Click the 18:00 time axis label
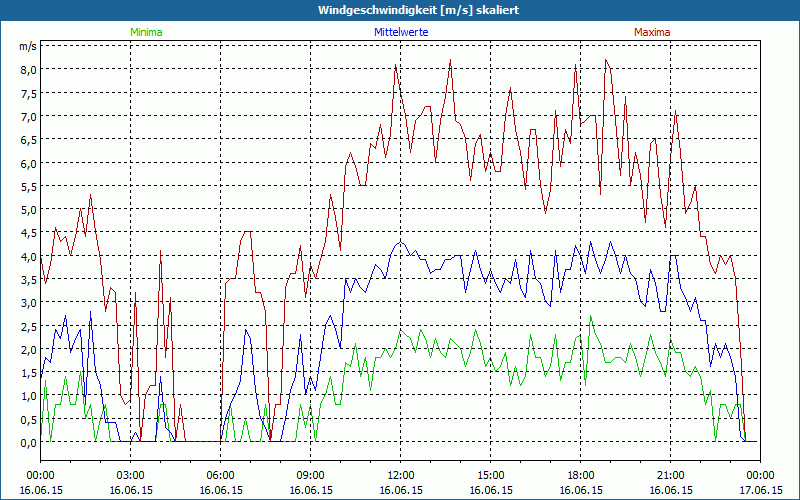This screenshot has height=500, width=800. (581, 476)
